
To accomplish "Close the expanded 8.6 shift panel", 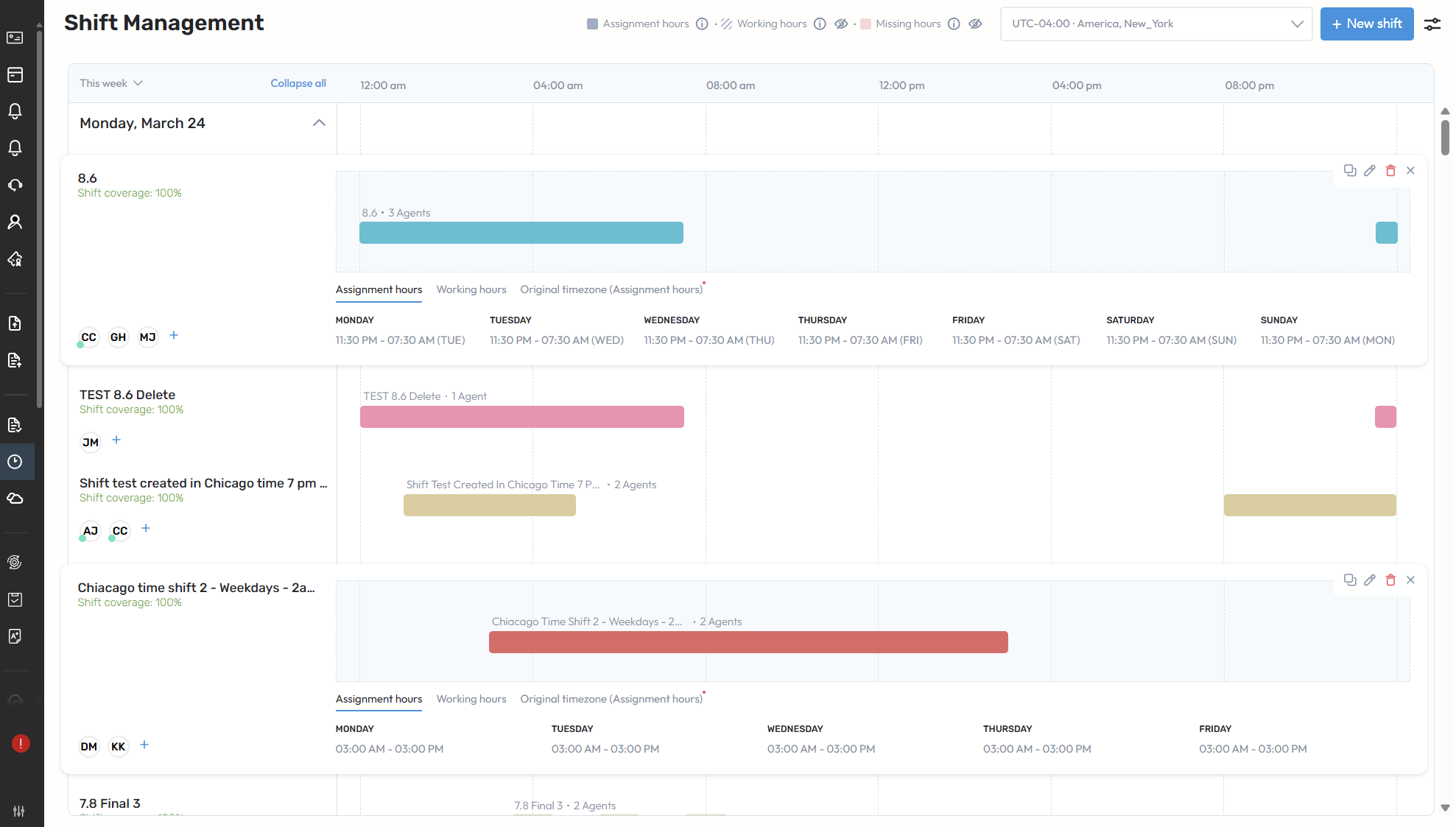I will pos(1410,171).
